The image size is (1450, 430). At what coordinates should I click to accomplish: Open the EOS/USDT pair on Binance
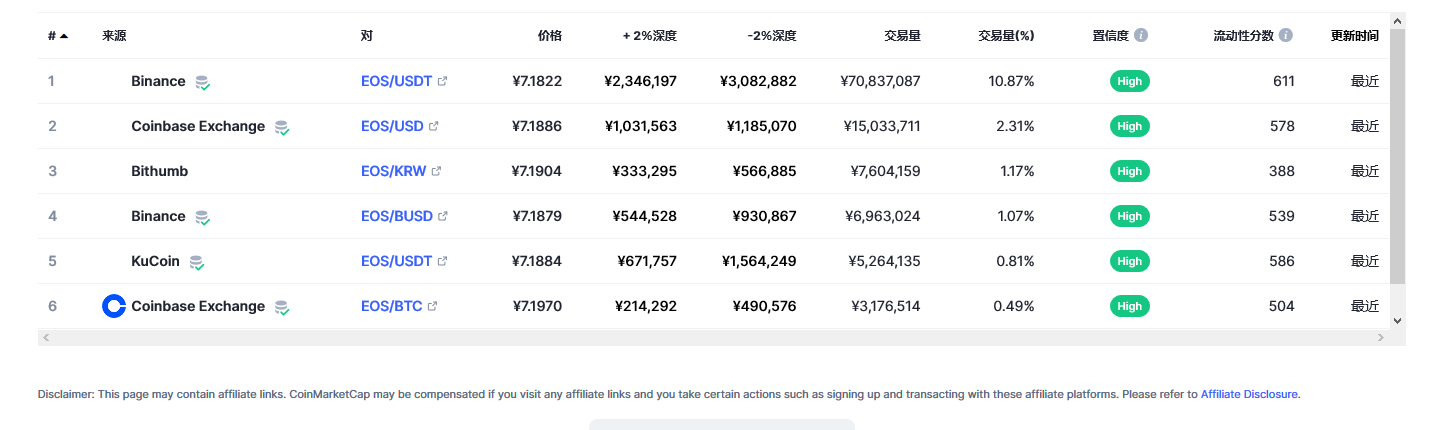pos(396,81)
